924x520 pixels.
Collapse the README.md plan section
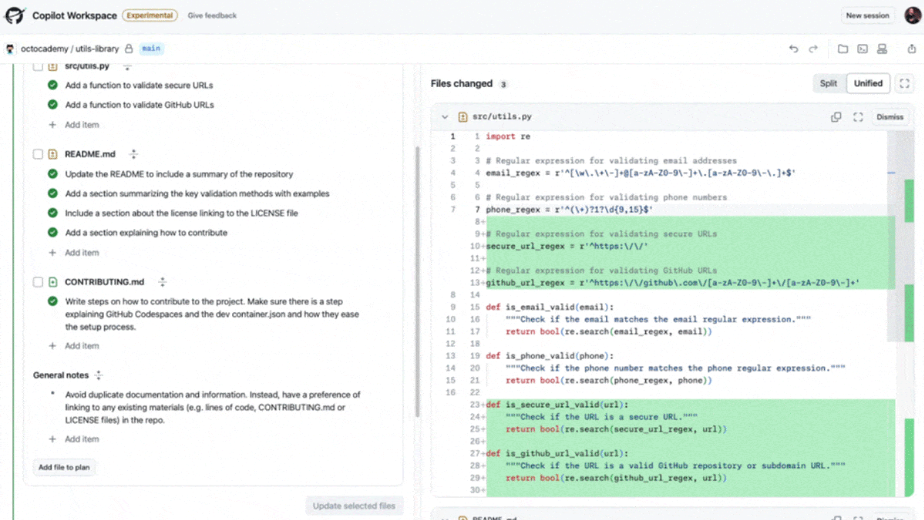pyautogui.click(x=133, y=154)
